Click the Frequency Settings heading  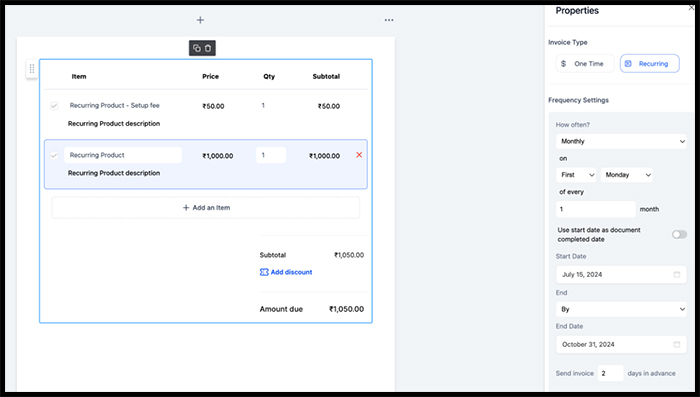click(x=579, y=100)
